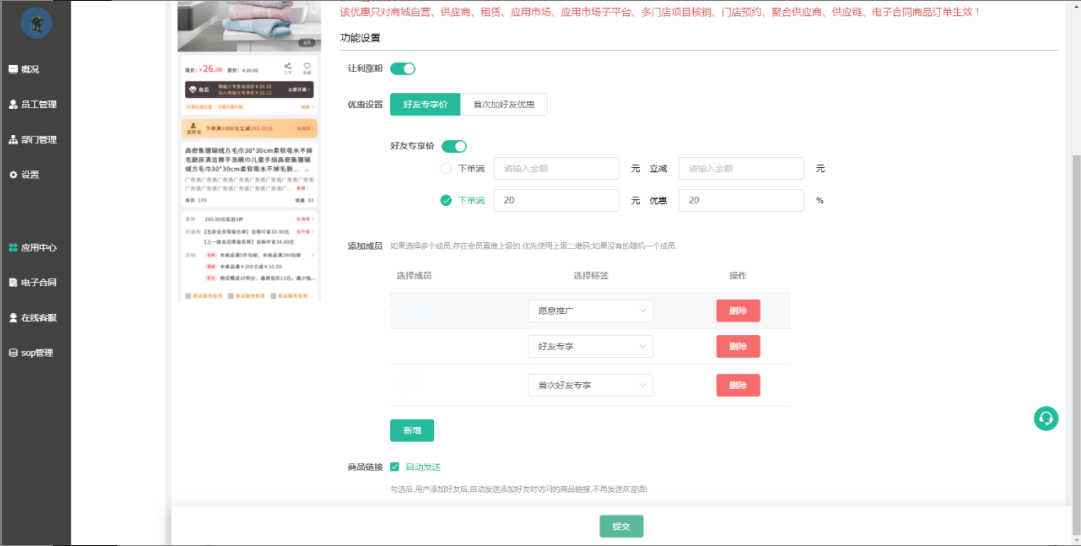Select the 好友专享价 tab
The image size is (1081, 546).
tap(425, 104)
